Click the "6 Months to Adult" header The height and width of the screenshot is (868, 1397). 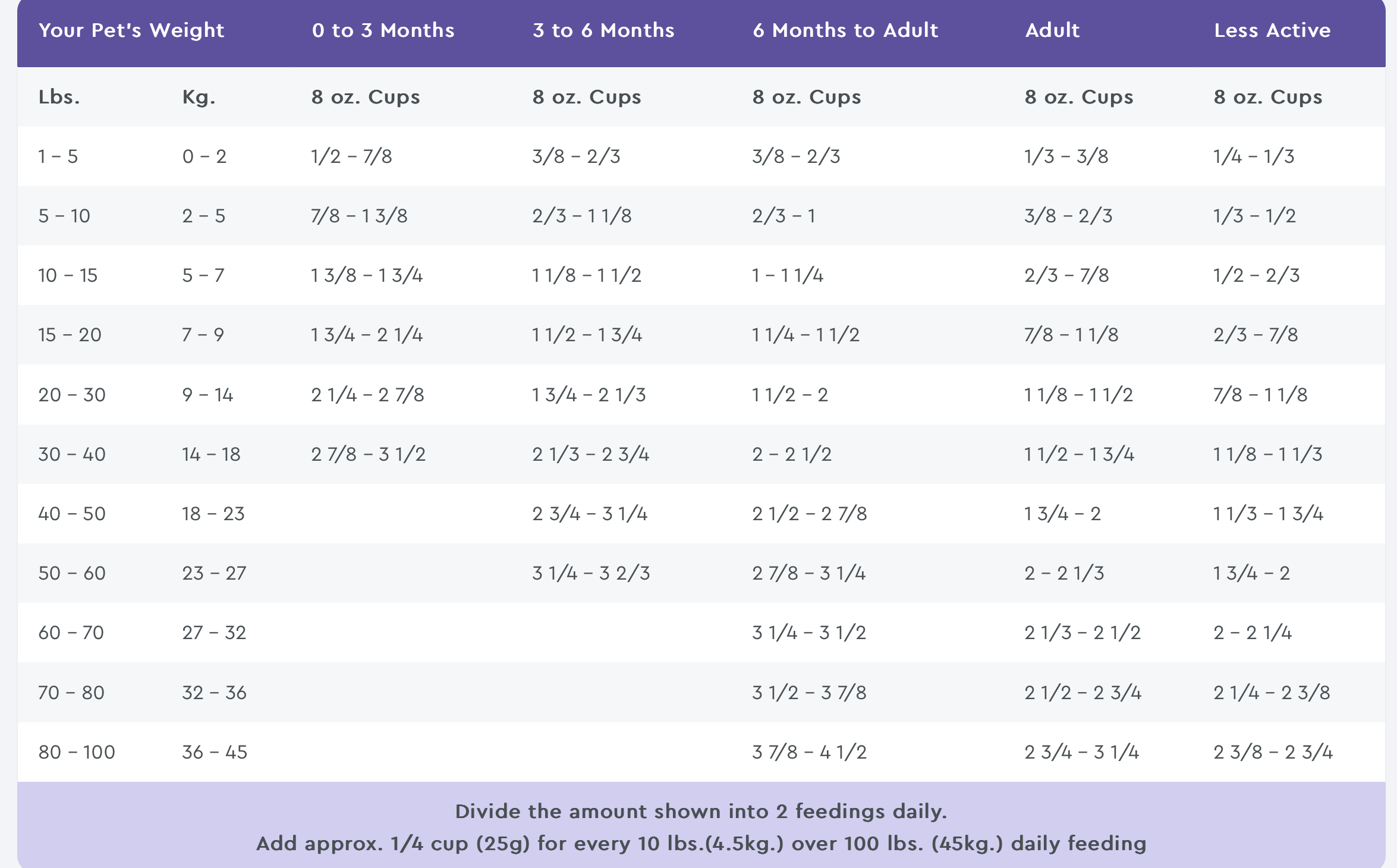point(845,30)
